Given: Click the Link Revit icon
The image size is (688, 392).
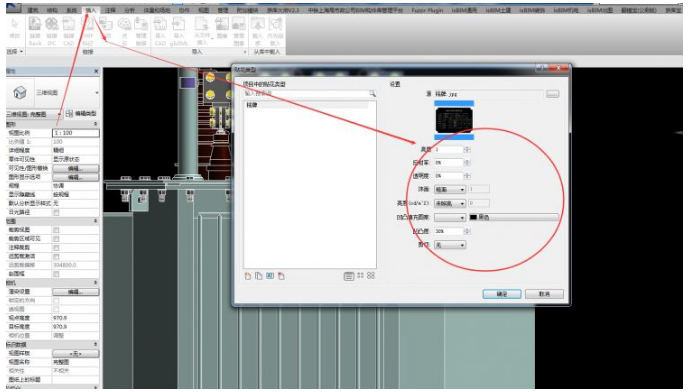Looking at the screenshot, I should click(35, 25).
